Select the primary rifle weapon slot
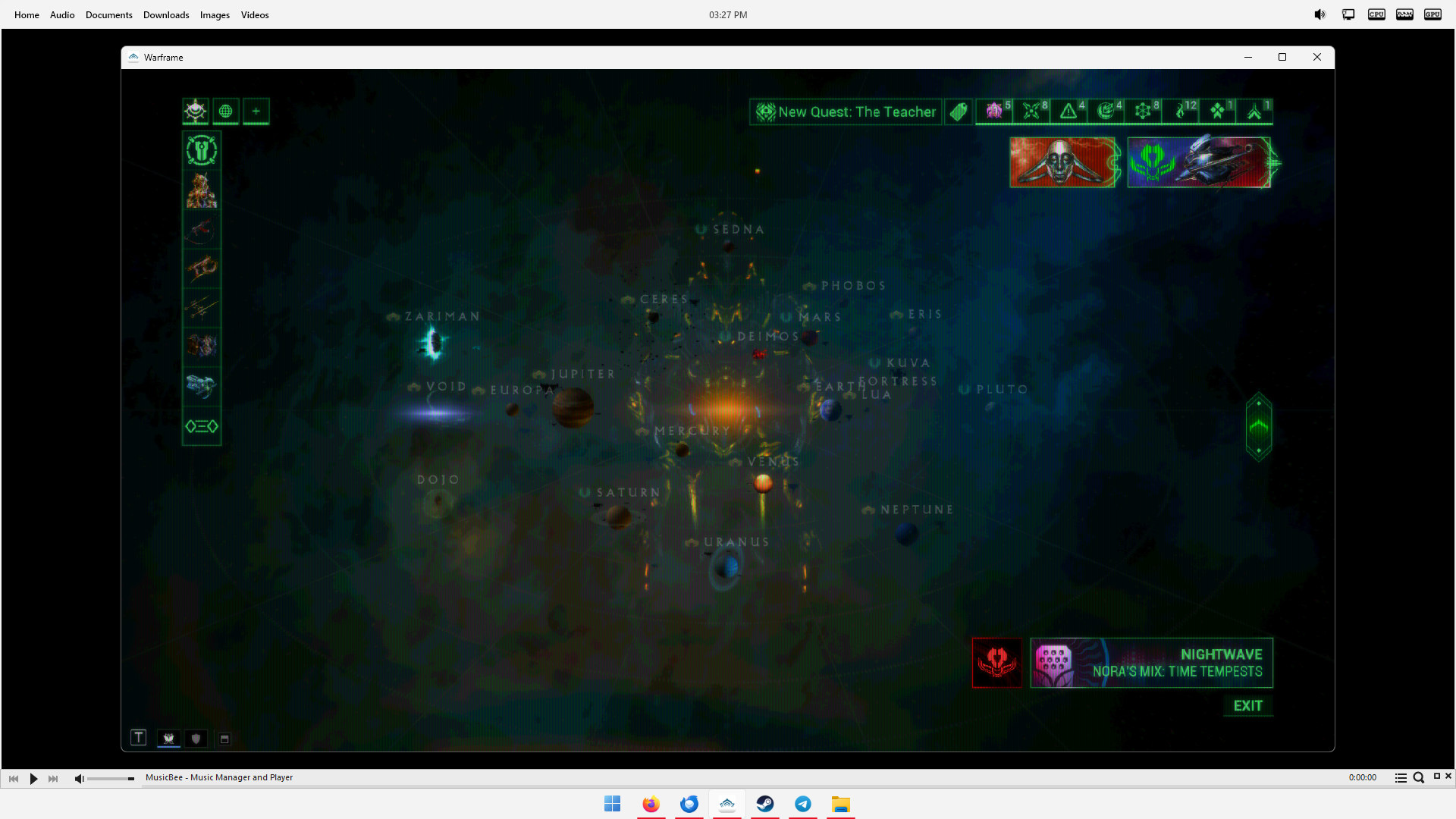This screenshot has height=819, width=1456. tap(202, 230)
